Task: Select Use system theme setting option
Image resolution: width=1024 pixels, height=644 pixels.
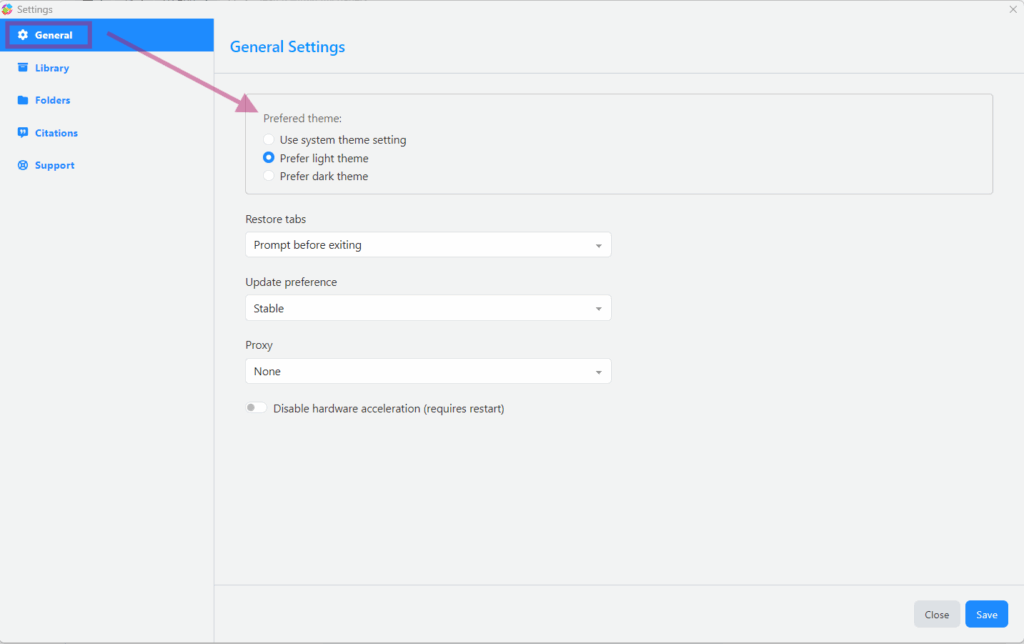Action: [268, 140]
